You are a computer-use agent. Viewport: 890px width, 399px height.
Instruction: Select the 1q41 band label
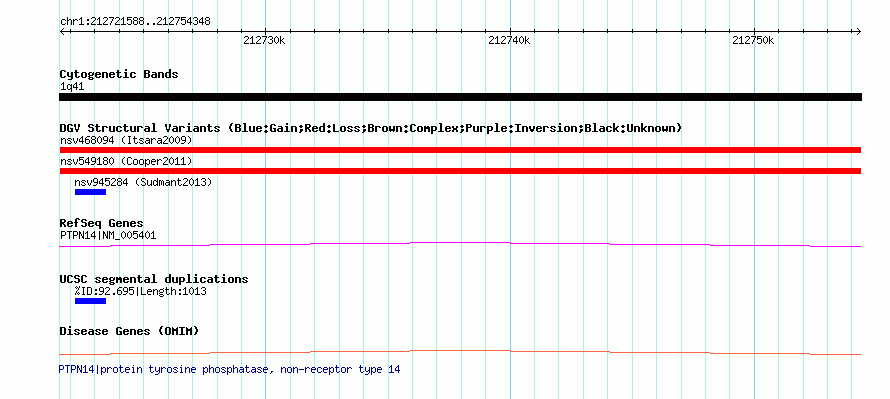pyautogui.click(x=72, y=87)
